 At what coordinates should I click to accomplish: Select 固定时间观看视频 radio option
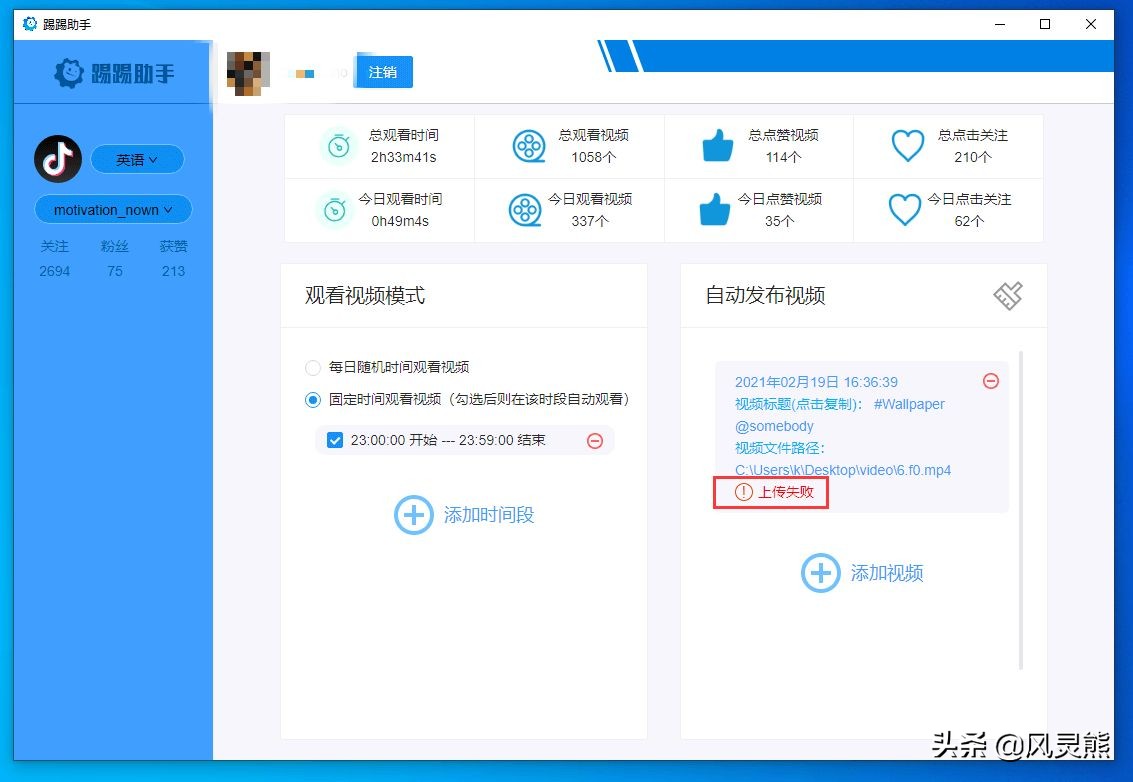(x=312, y=399)
